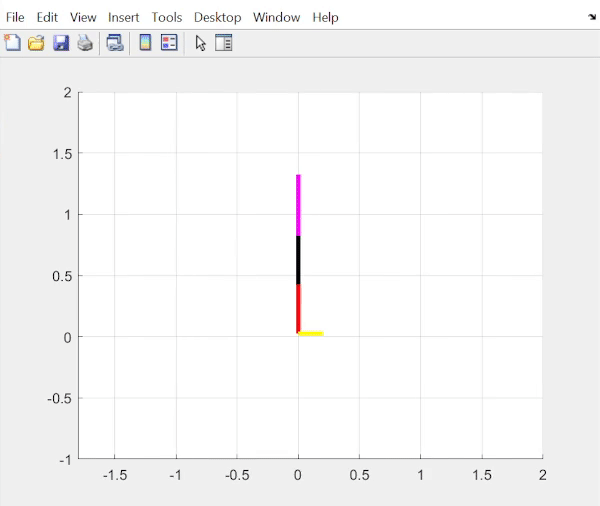This screenshot has width=600, height=506.
Task: Insert a colorbar using toolbar icon
Action: click(145, 42)
